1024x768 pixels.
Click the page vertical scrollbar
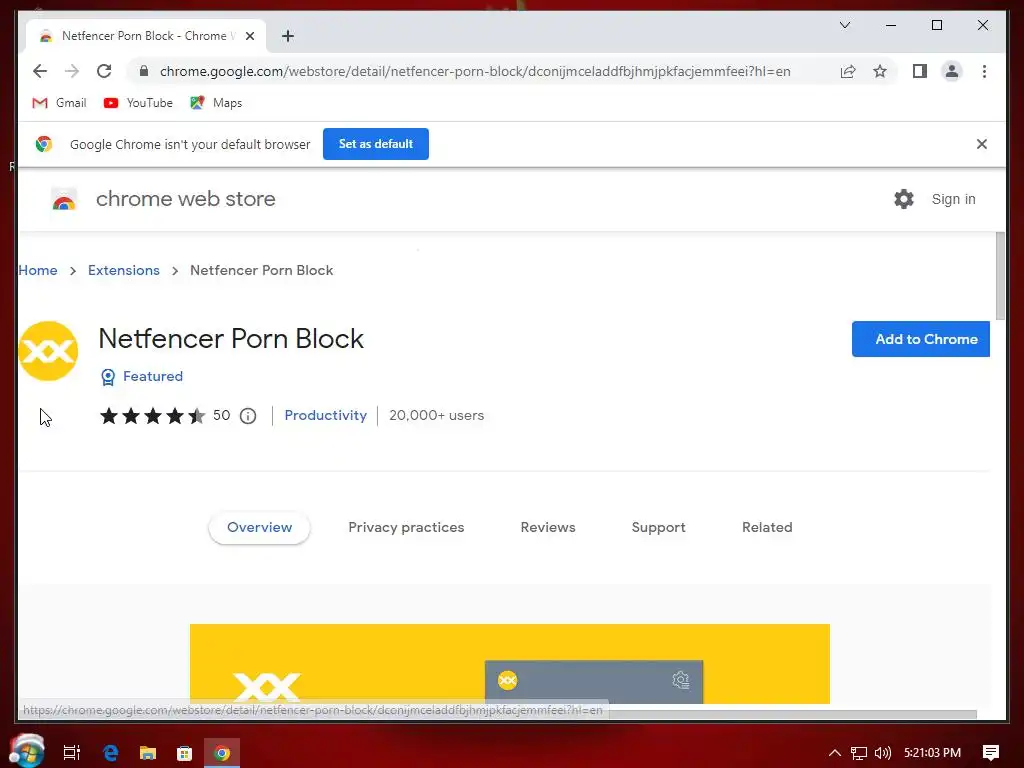[1000, 276]
